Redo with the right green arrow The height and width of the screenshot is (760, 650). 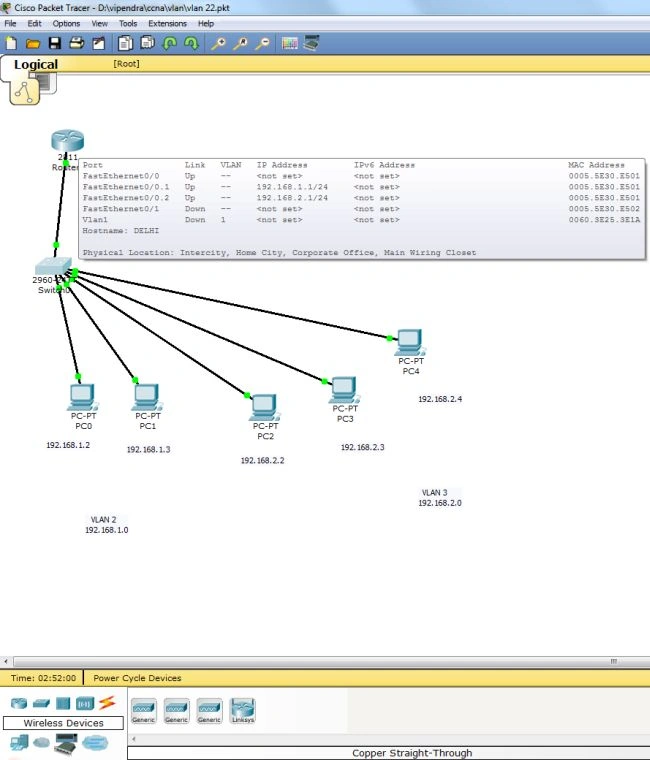tap(191, 44)
